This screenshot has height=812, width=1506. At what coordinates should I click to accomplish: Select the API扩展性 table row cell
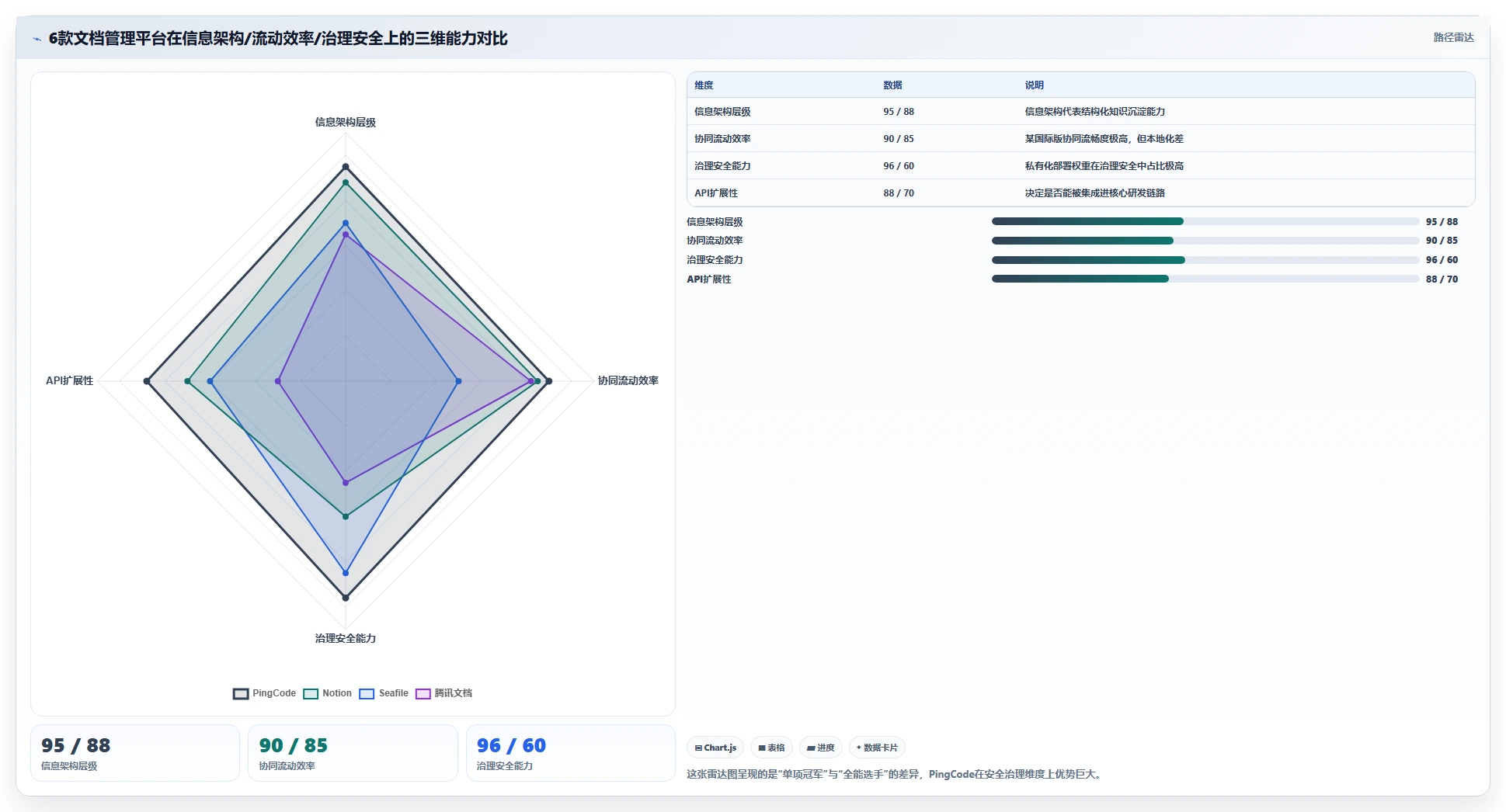tap(716, 193)
